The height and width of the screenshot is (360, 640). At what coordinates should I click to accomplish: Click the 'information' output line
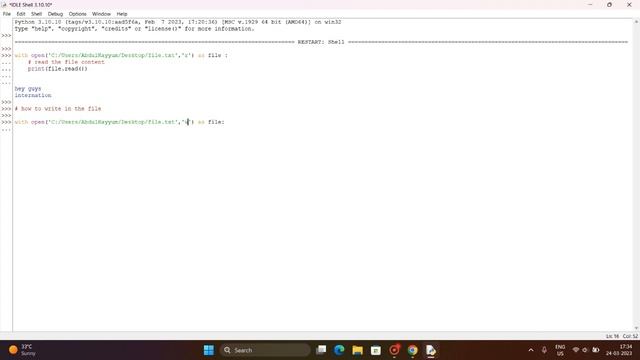[x=33, y=95]
